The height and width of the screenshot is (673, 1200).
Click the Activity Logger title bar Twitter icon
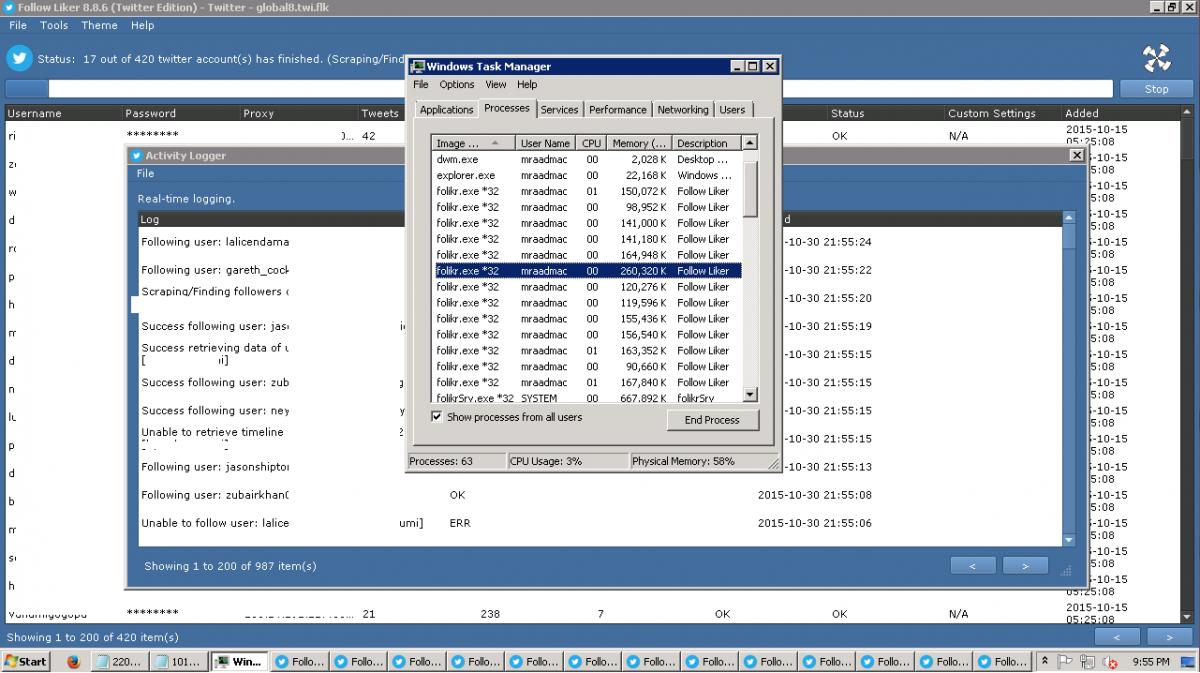click(137, 155)
